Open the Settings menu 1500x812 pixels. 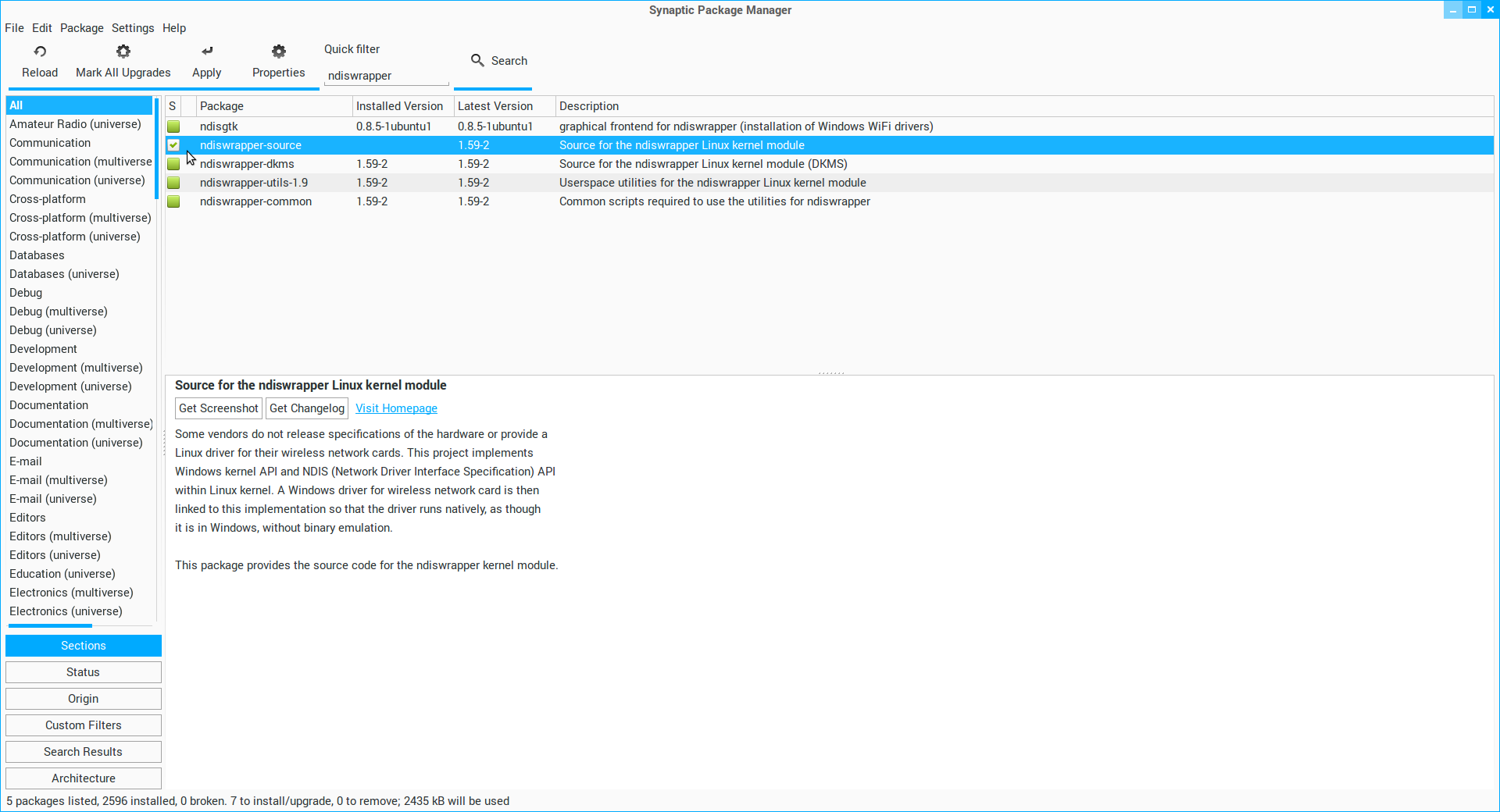pos(133,28)
